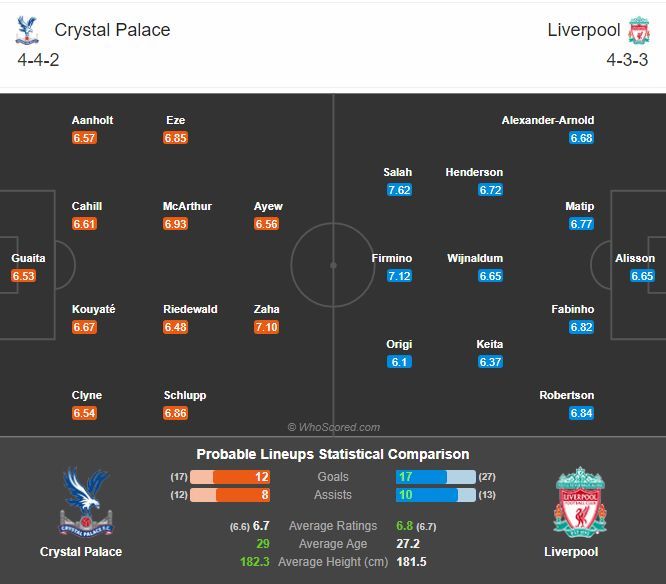The width and height of the screenshot is (666, 584).
Task: Open the Liverpool team name link in the header
Action: click(x=584, y=30)
